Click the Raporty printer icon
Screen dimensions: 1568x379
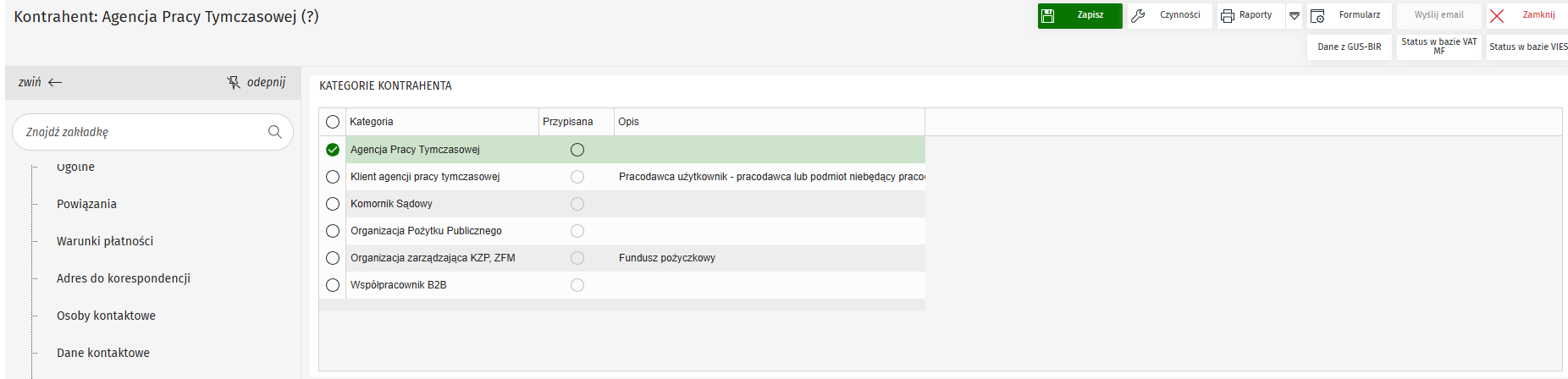(x=1228, y=16)
